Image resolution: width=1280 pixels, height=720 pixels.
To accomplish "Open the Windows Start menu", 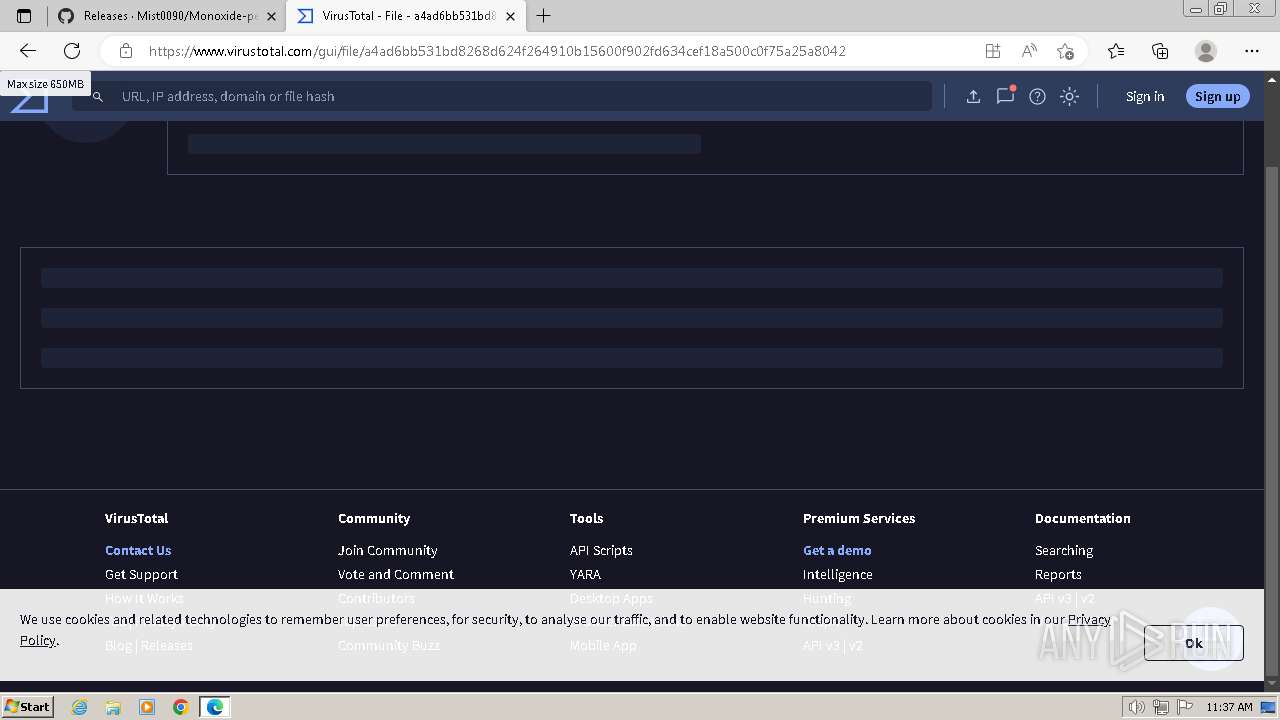I will (x=28, y=706).
